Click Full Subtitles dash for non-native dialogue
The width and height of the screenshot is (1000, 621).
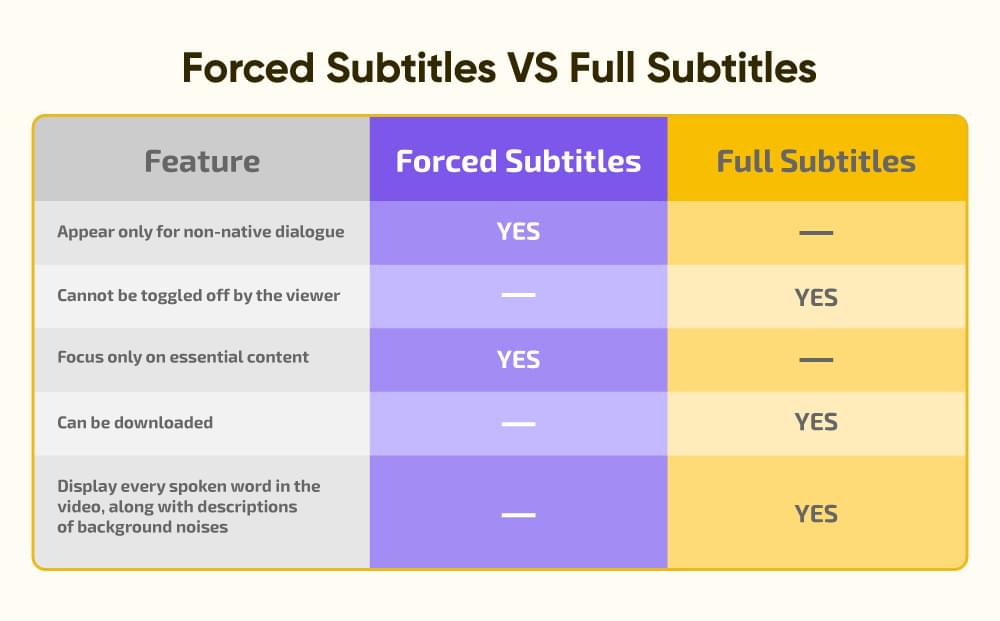coord(816,233)
